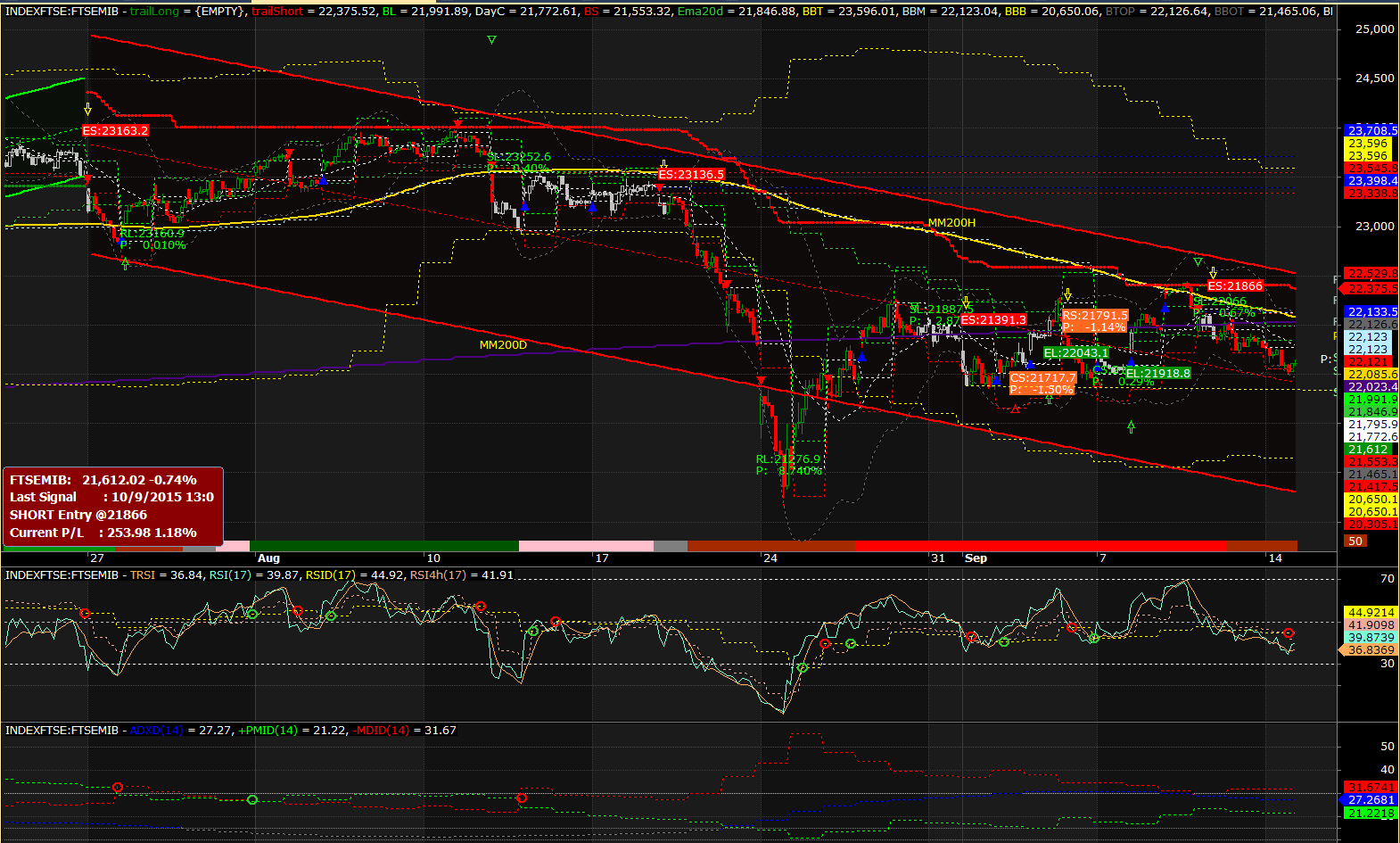Click green up arrow below RL:23160.9 label
Image resolution: width=1400 pixels, height=843 pixels.
(x=125, y=263)
